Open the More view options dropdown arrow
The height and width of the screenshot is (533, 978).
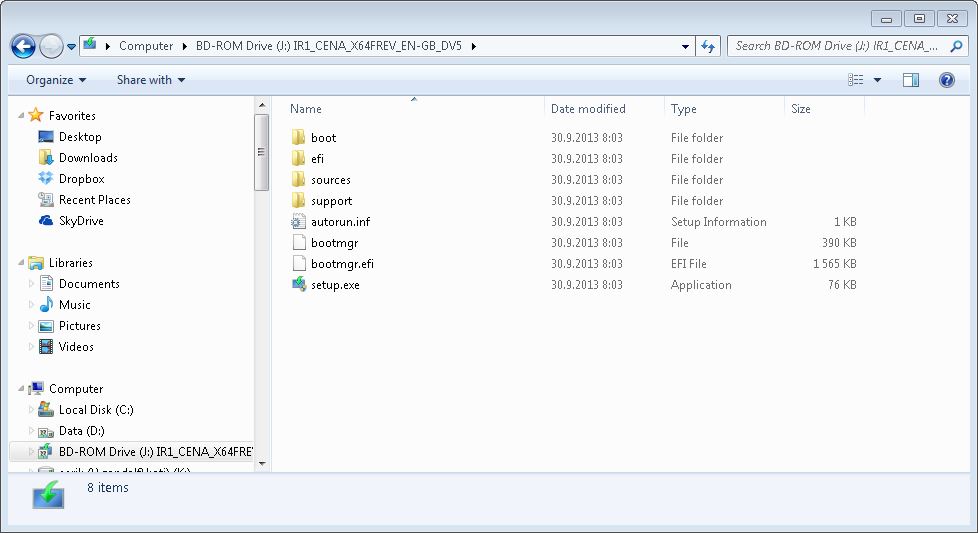(877, 80)
